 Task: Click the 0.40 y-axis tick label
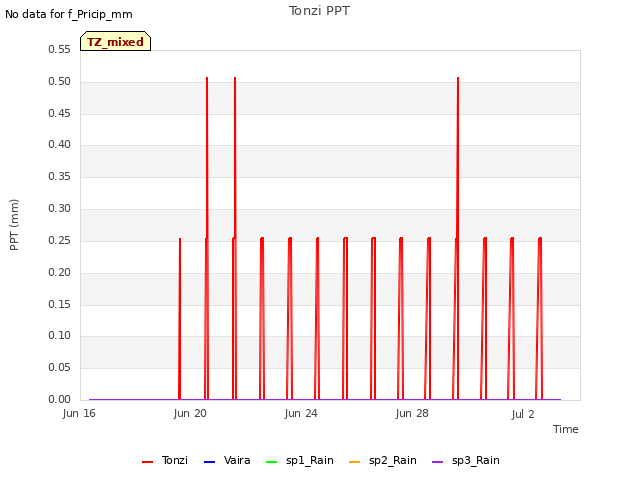tap(60, 144)
